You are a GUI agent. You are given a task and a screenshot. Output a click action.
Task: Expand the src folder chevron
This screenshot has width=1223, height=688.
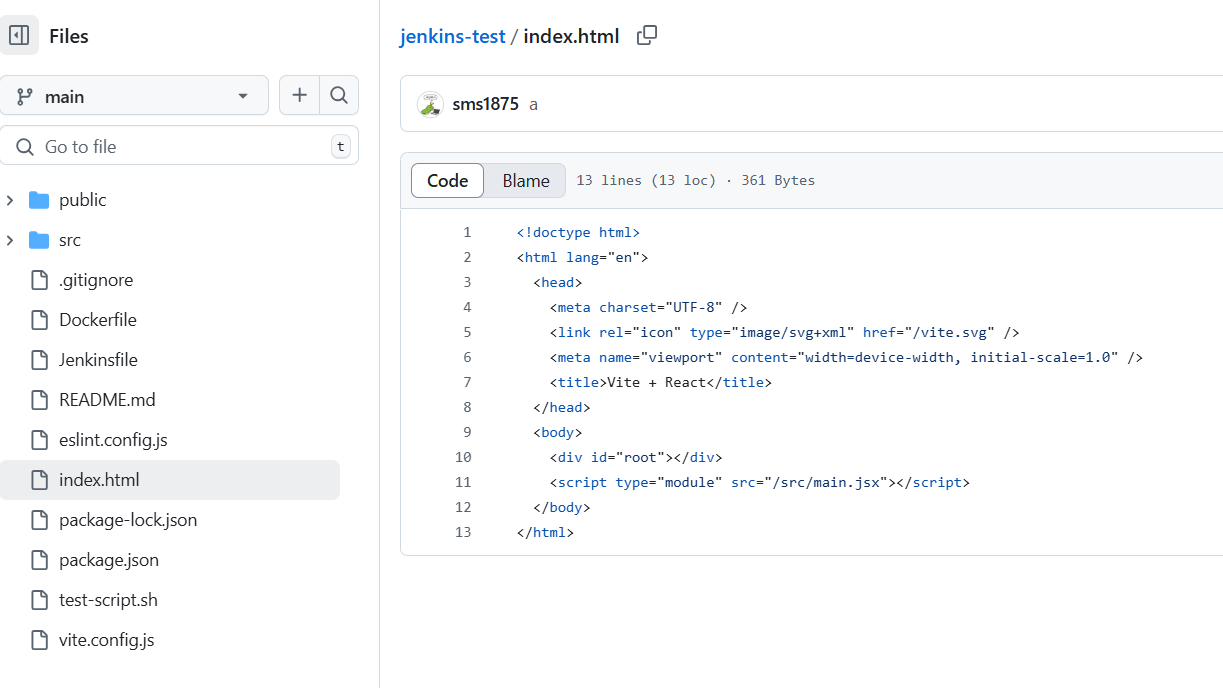point(10,240)
